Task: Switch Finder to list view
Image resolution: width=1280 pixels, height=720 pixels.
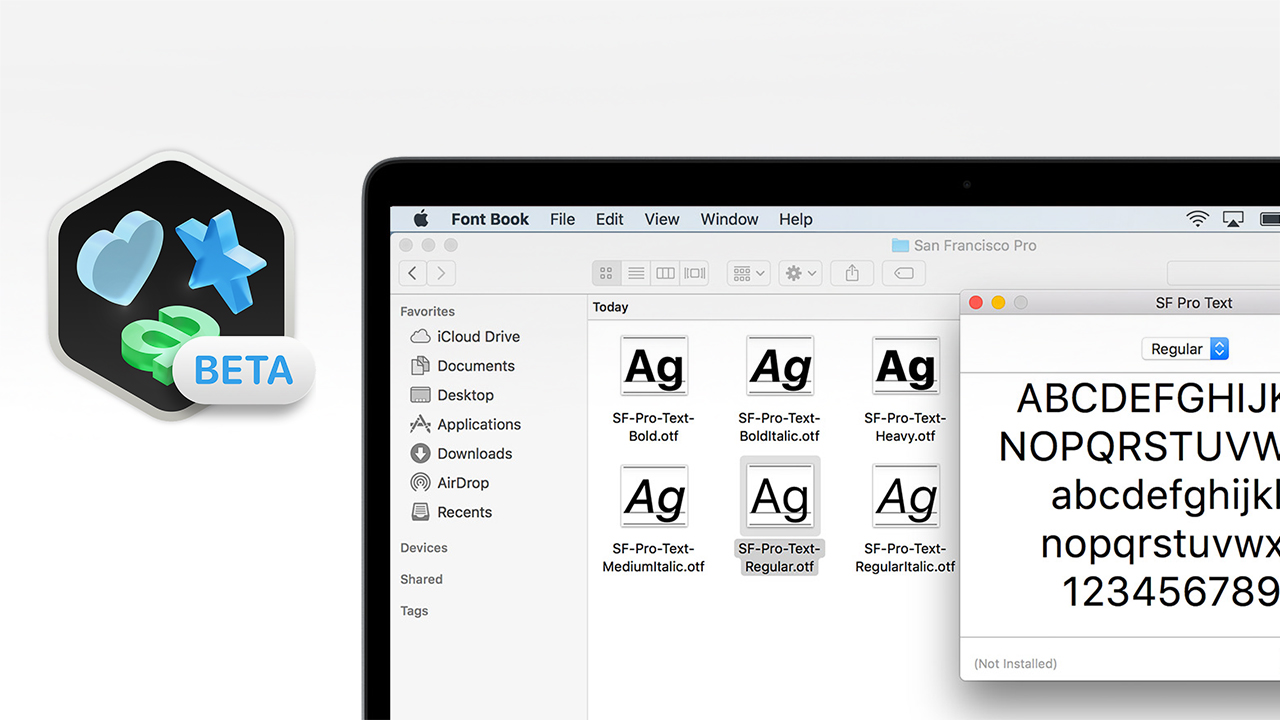Action: 635,273
